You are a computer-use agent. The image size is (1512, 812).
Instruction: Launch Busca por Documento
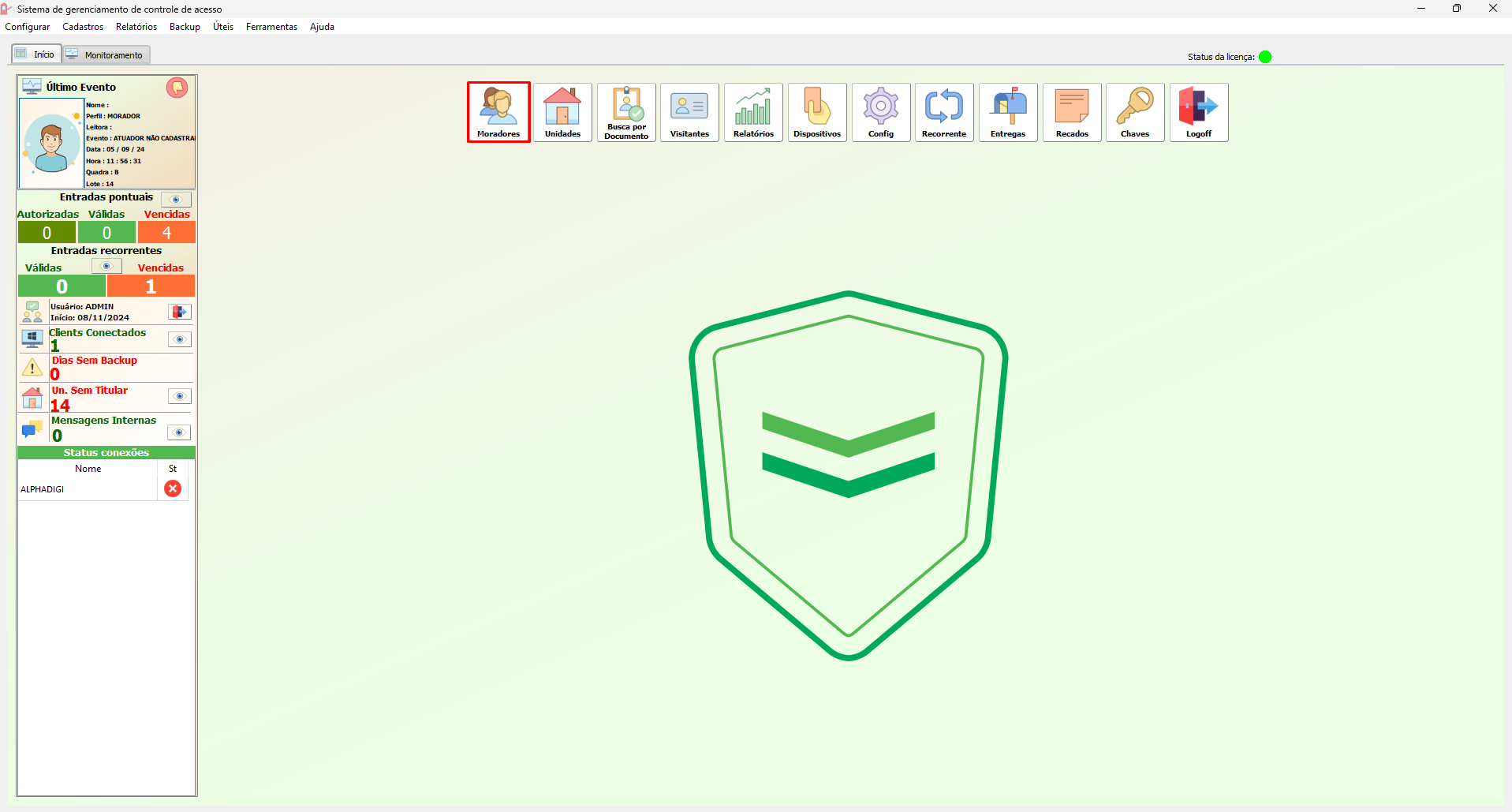click(x=626, y=112)
